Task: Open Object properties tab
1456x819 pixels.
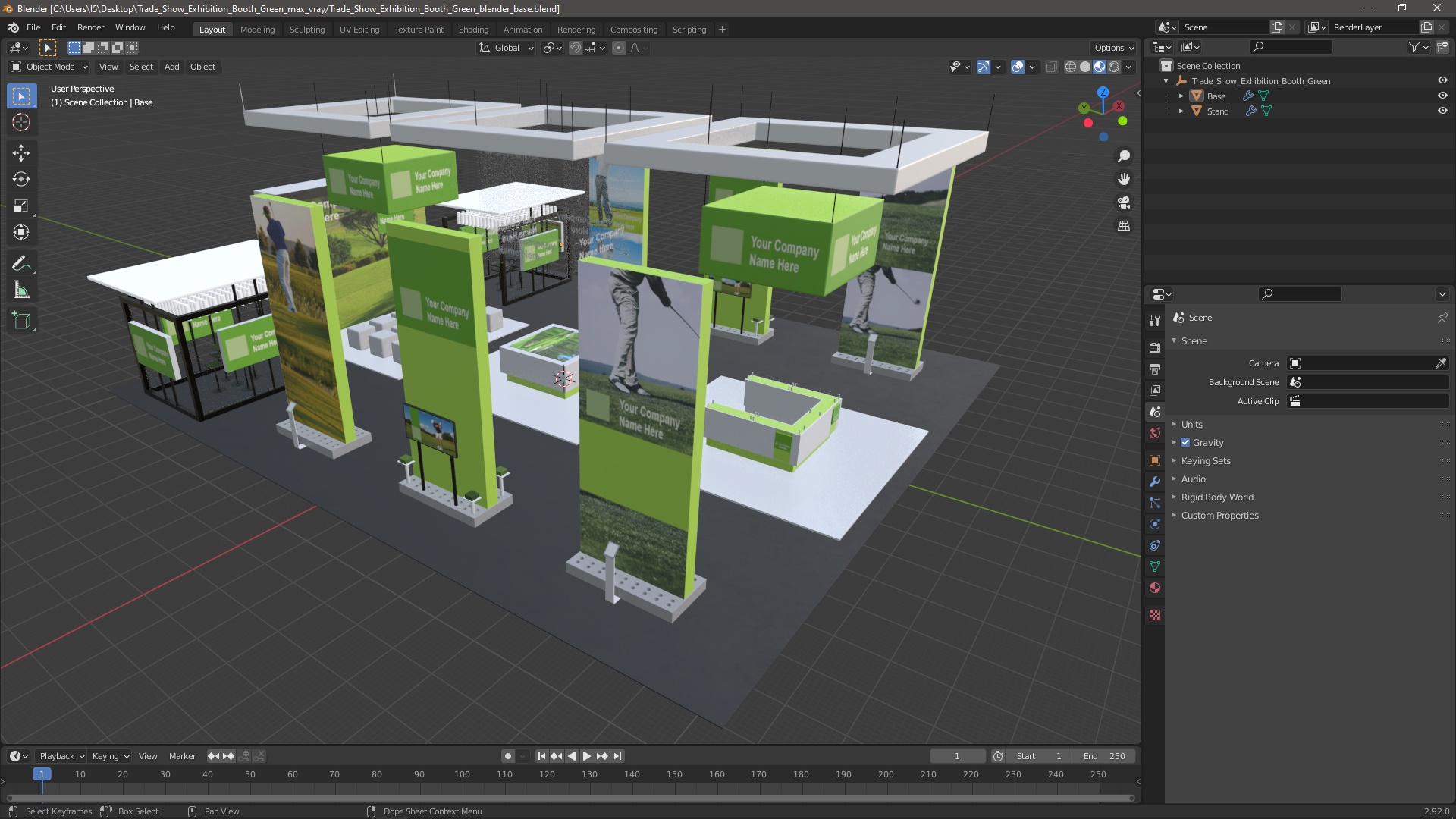Action: [x=1155, y=460]
